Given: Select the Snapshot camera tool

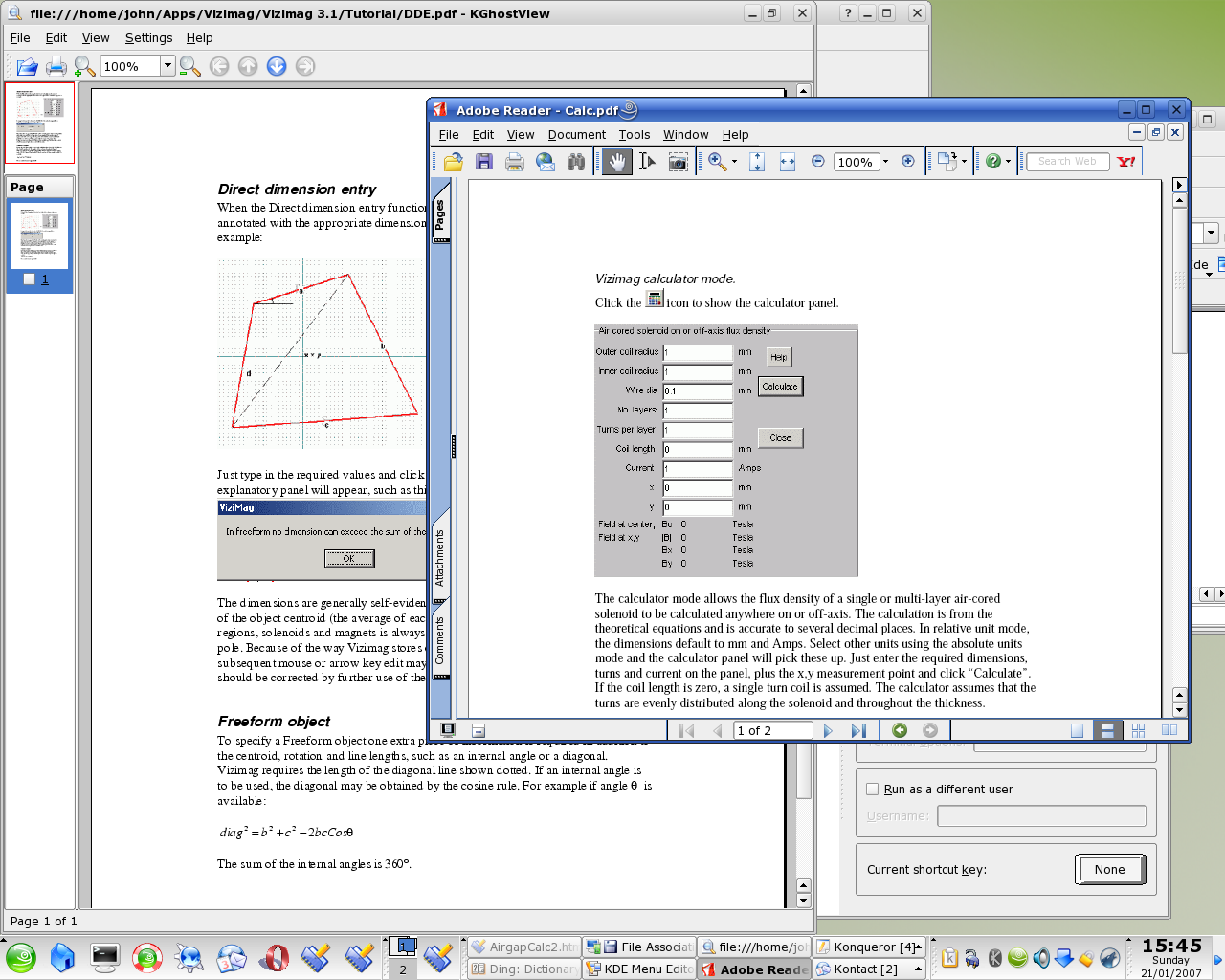Looking at the screenshot, I should (x=678, y=162).
